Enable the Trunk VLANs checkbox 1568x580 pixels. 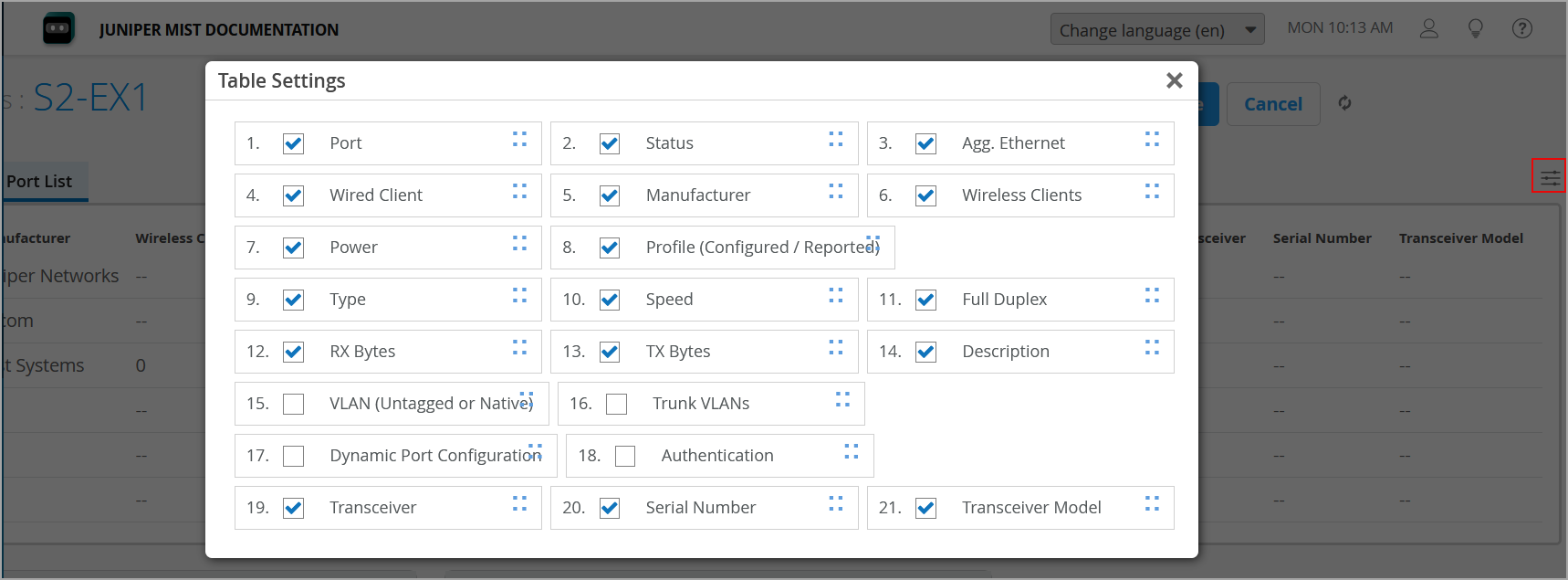pos(617,404)
